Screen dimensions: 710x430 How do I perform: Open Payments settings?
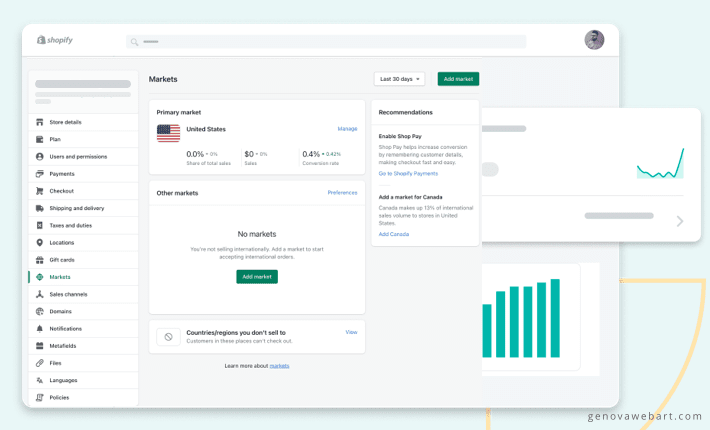click(x=83, y=174)
